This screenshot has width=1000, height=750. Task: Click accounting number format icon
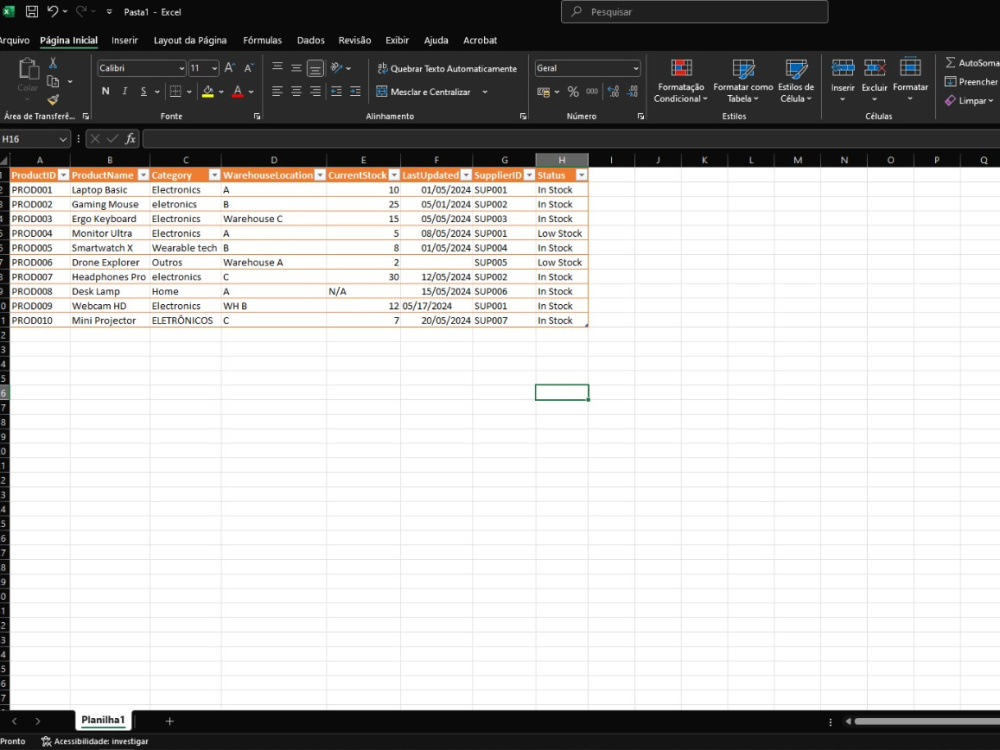click(x=544, y=92)
